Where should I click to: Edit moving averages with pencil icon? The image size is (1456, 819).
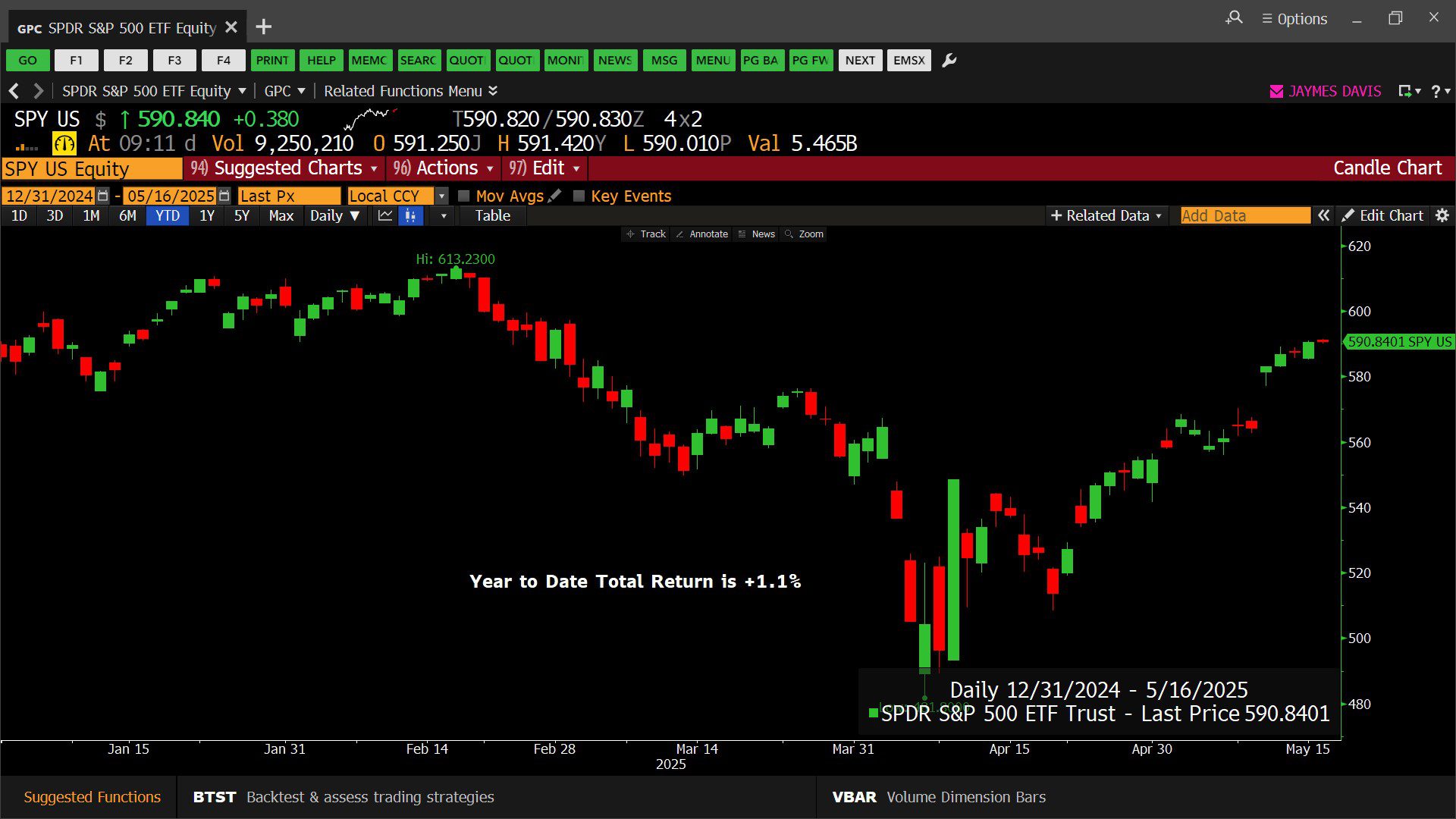coord(555,196)
